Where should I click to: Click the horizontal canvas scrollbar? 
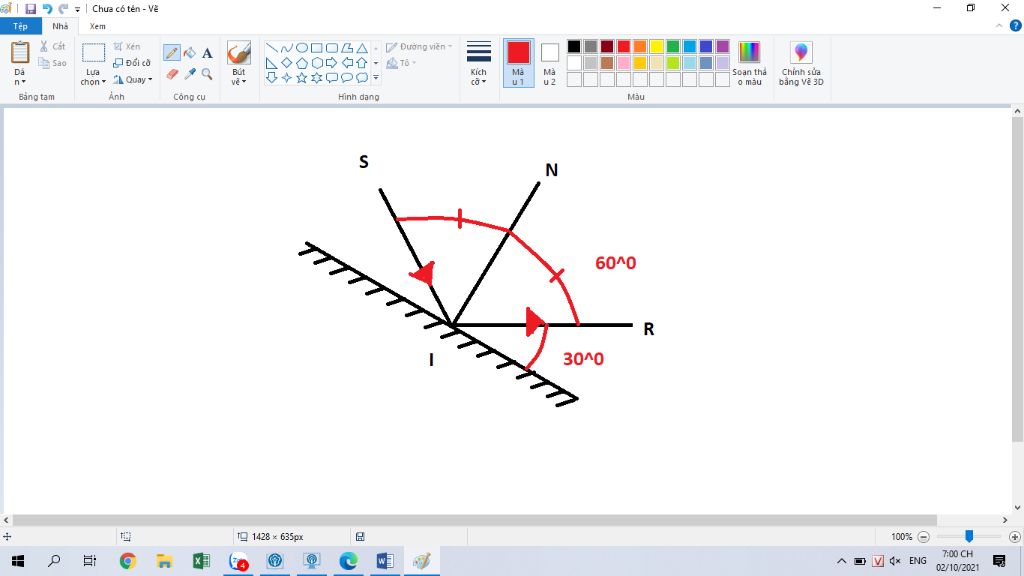point(475,520)
